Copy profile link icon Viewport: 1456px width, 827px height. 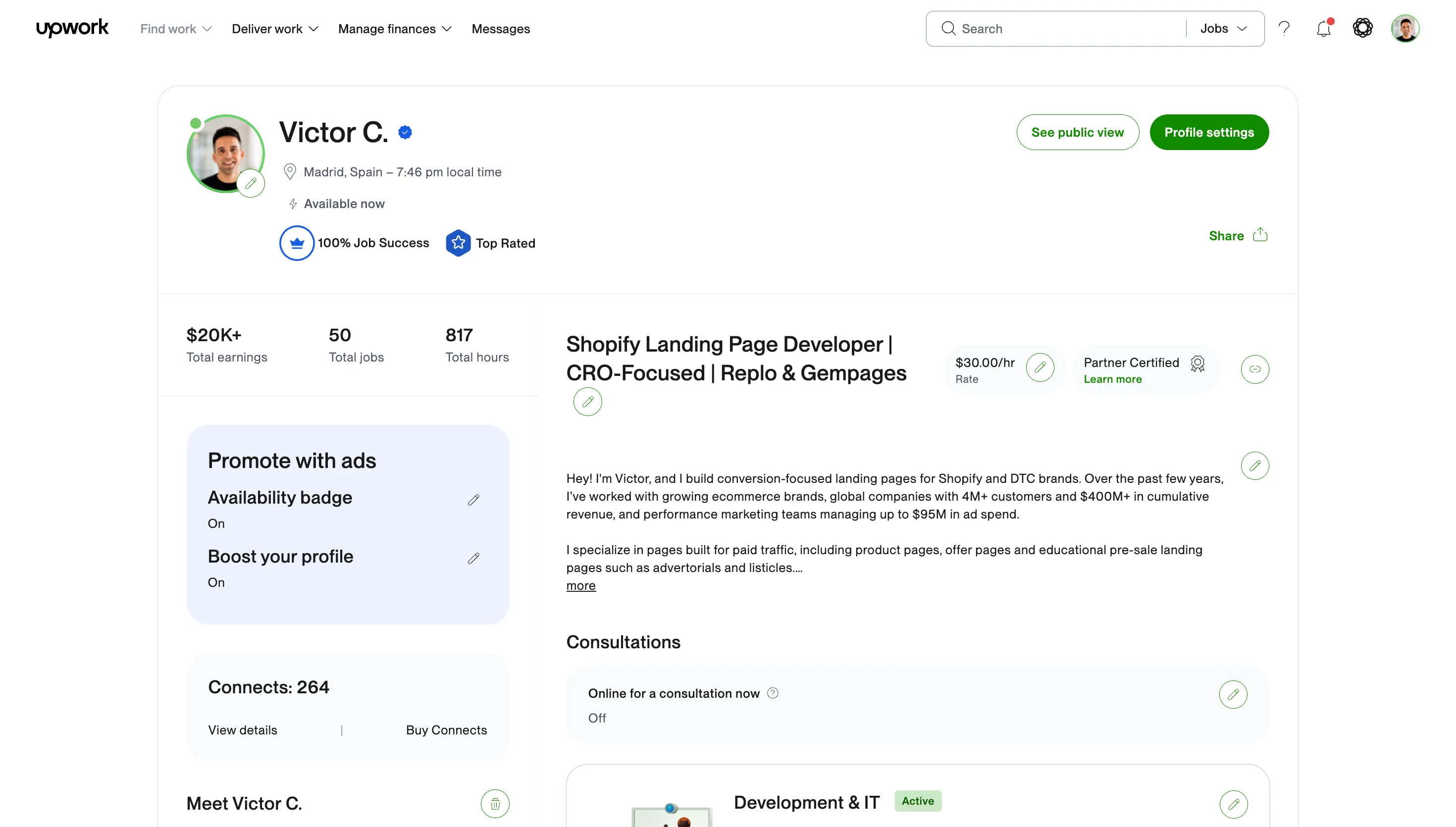[1255, 369]
